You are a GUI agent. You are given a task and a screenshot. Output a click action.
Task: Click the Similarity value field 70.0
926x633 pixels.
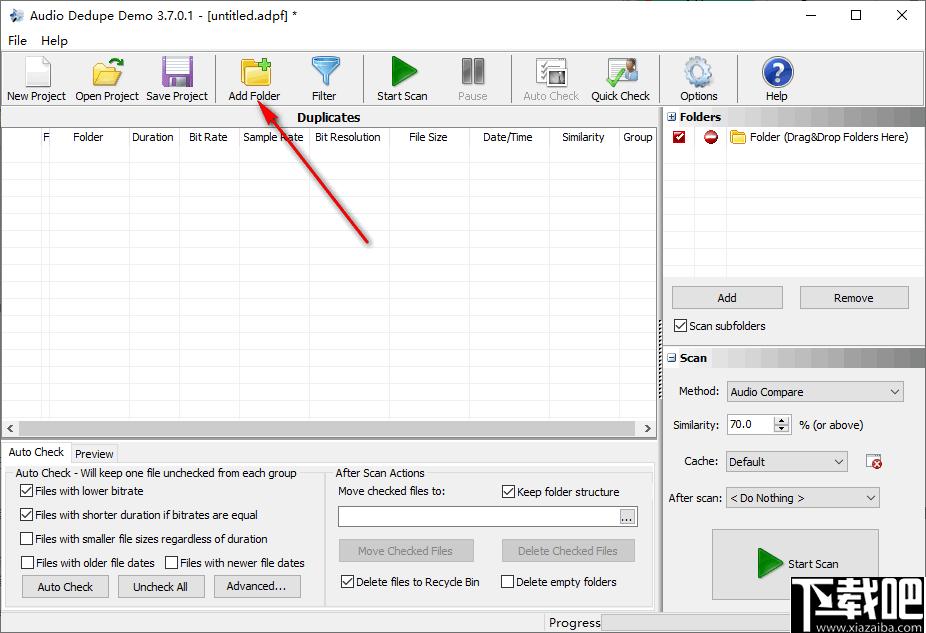pos(751,424)
